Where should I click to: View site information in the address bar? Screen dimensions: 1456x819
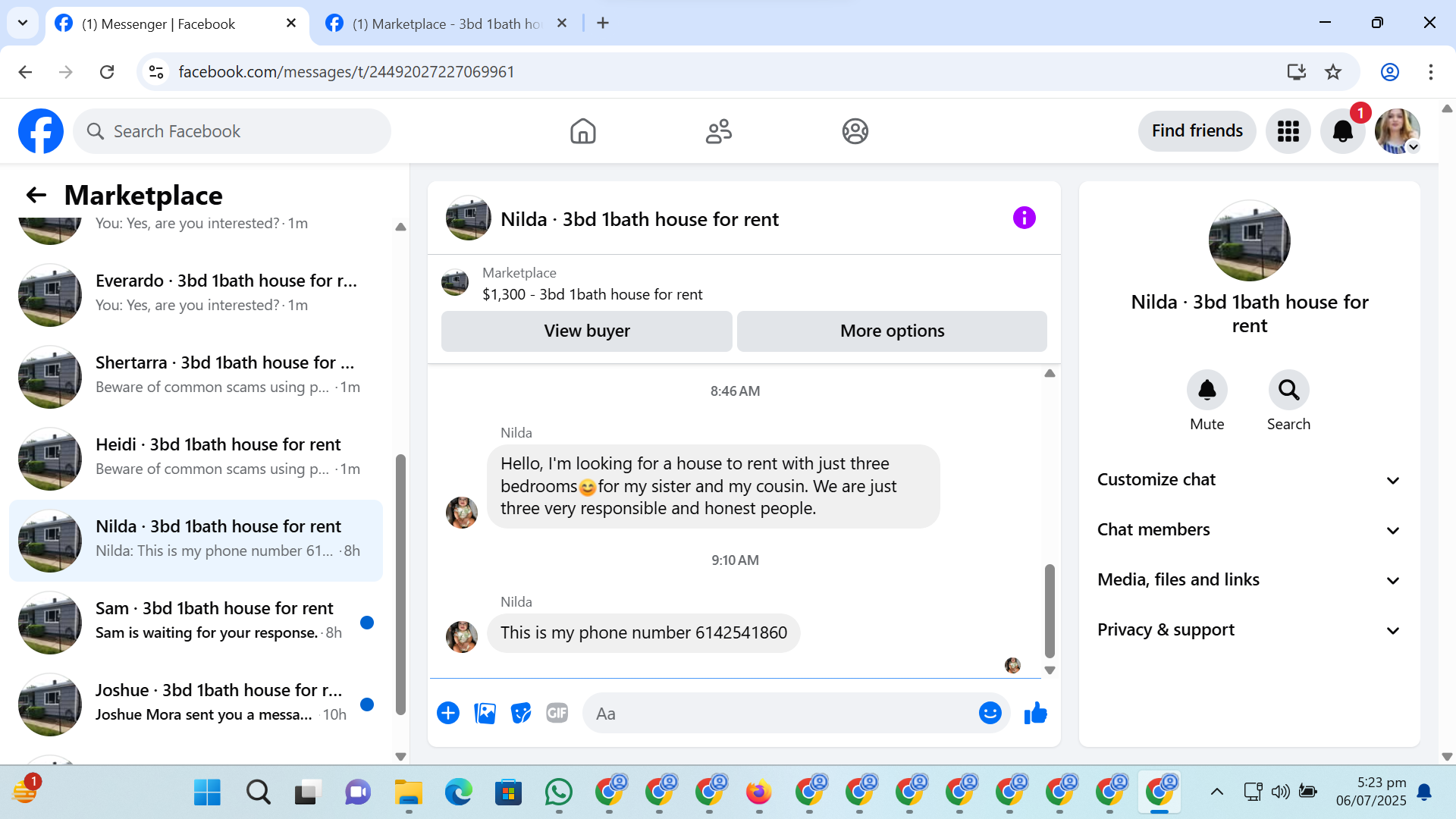click(x=156, y=72)
